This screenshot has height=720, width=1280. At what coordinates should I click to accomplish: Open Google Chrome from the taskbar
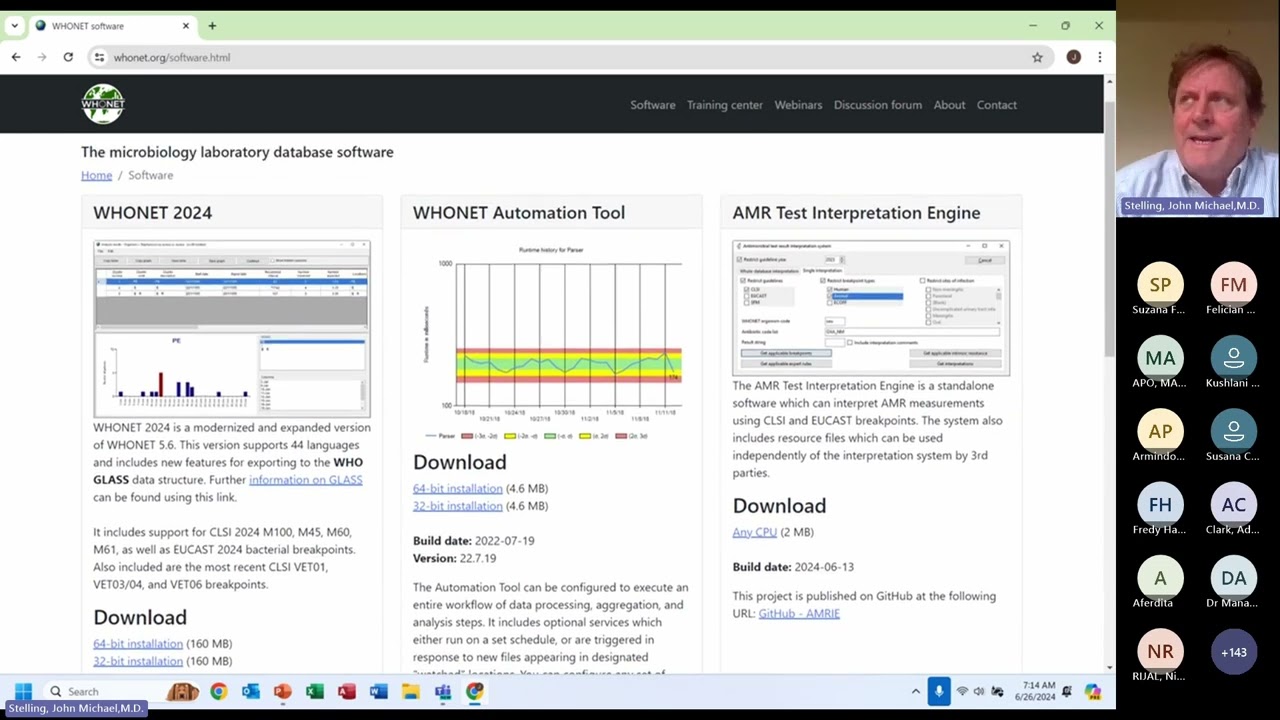[x=218, y=691]
